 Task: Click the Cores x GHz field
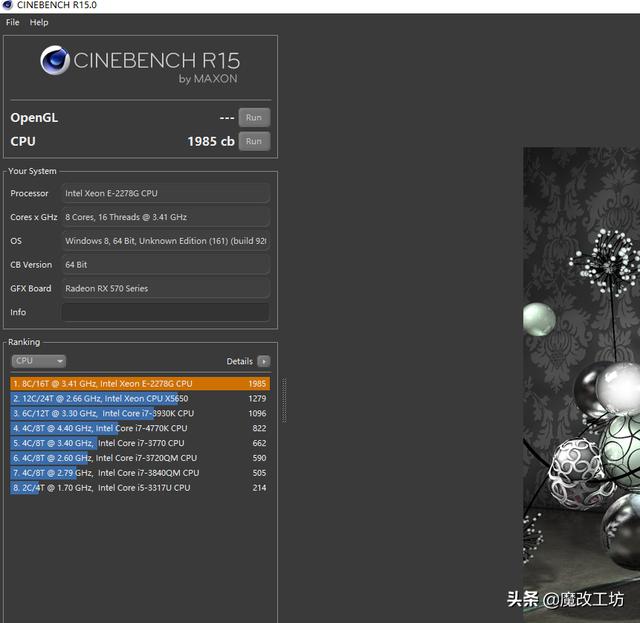point(165,217)
